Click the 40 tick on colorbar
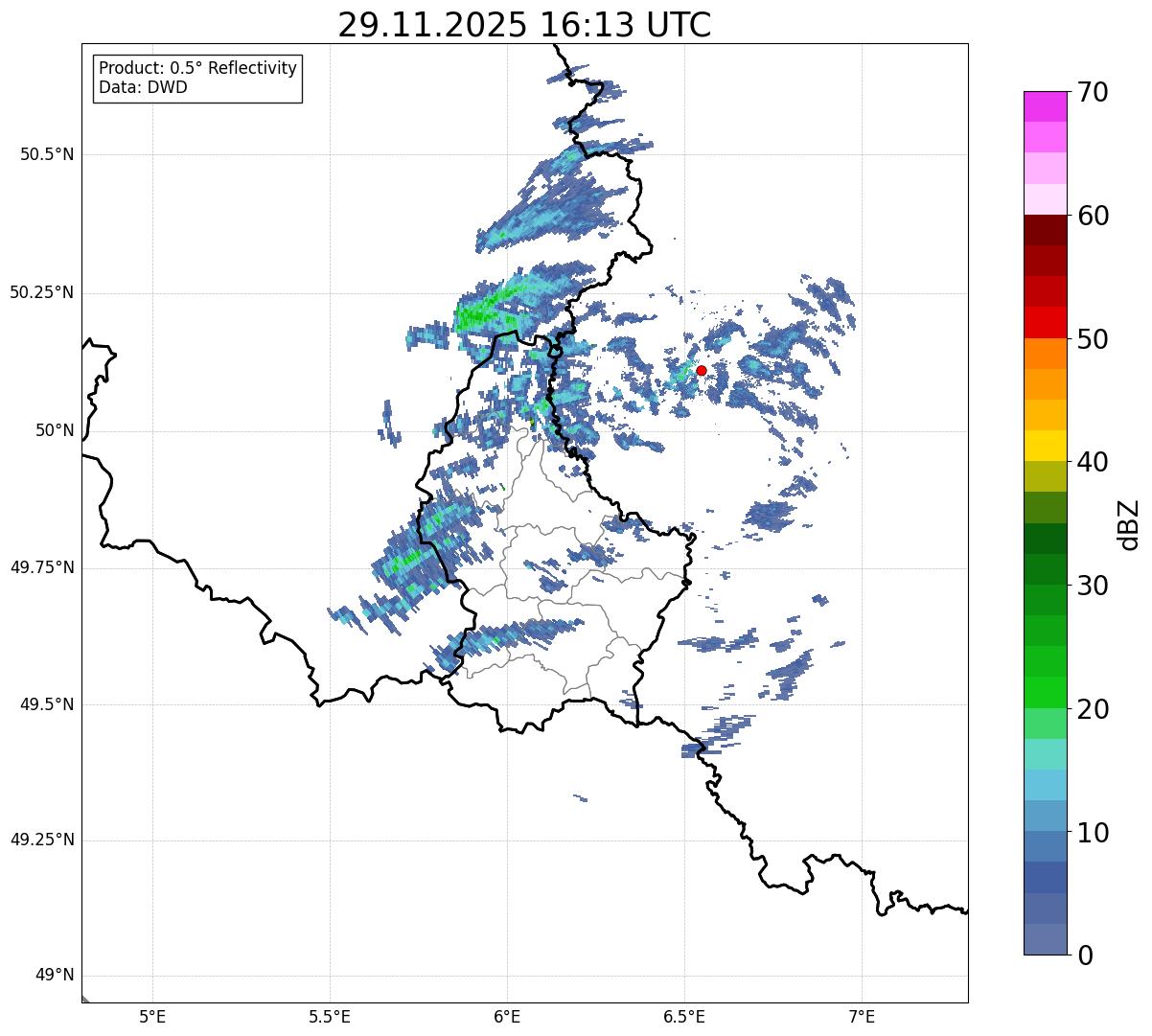 point(1093,462)
